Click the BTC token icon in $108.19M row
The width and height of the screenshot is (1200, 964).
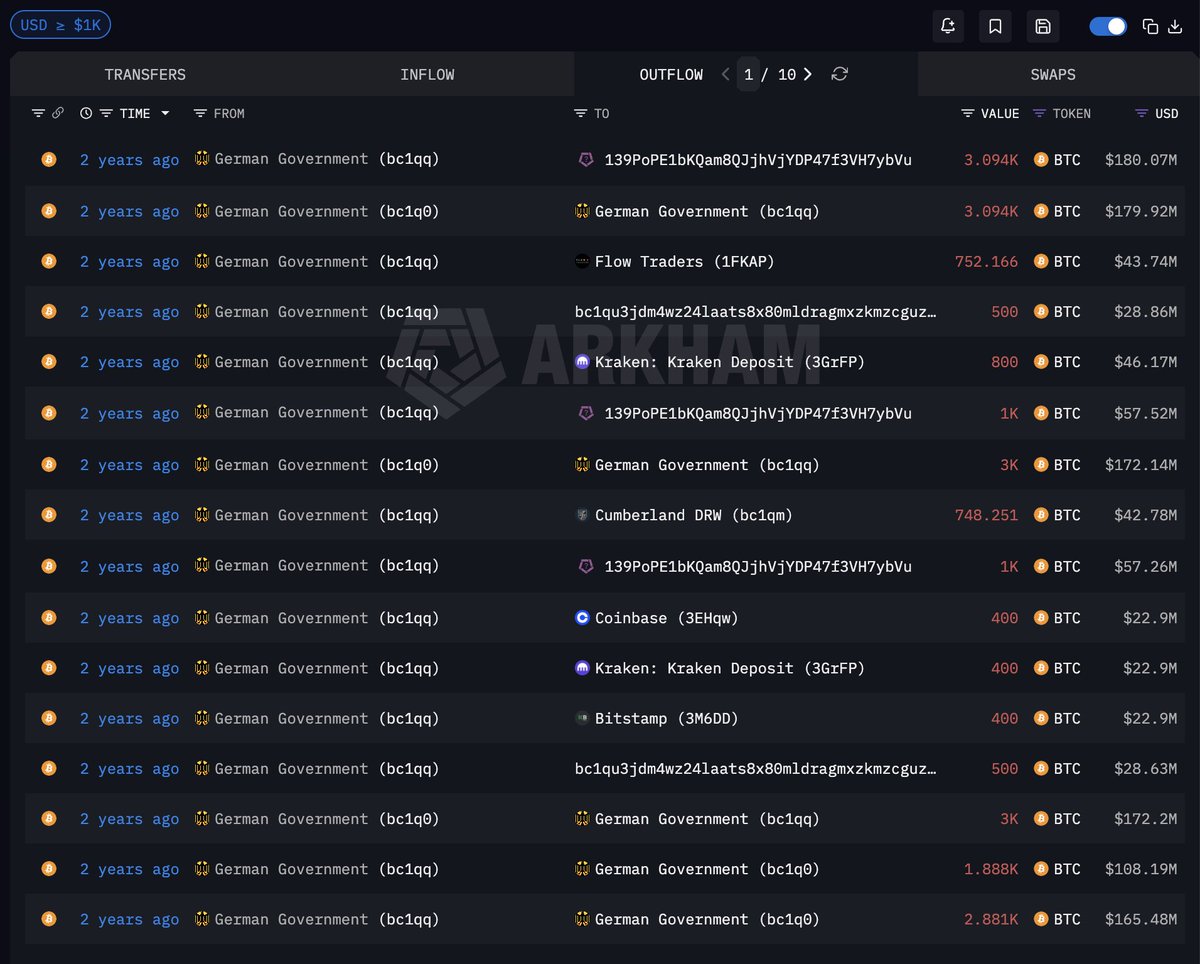tap(1041, 869)
